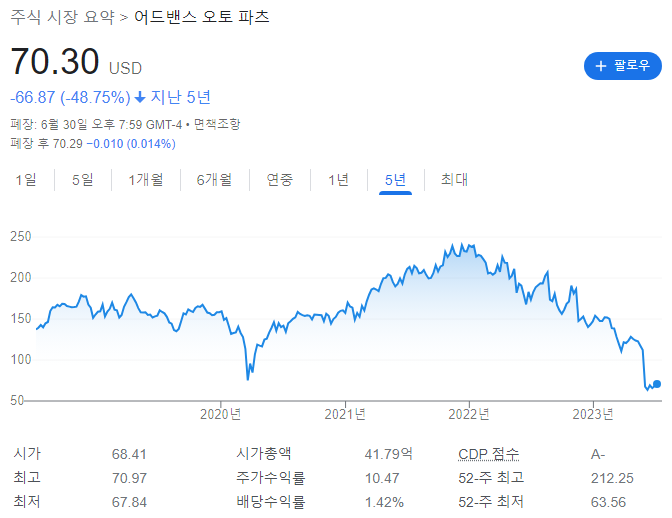This screenshot has width=672, height=518.
Task: Click the 70.30 price value
Action: tap(55, 62)
